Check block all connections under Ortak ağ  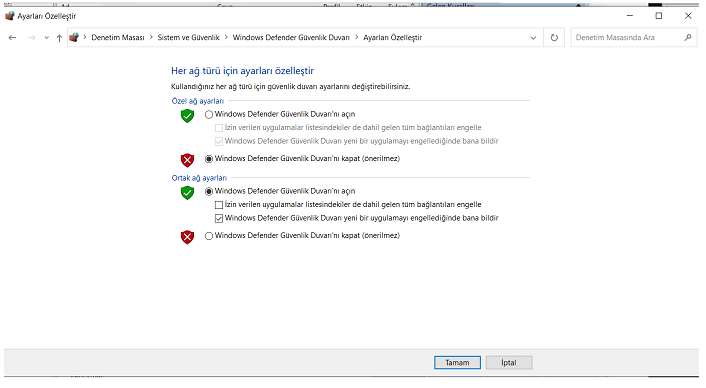tap(219, 205)
